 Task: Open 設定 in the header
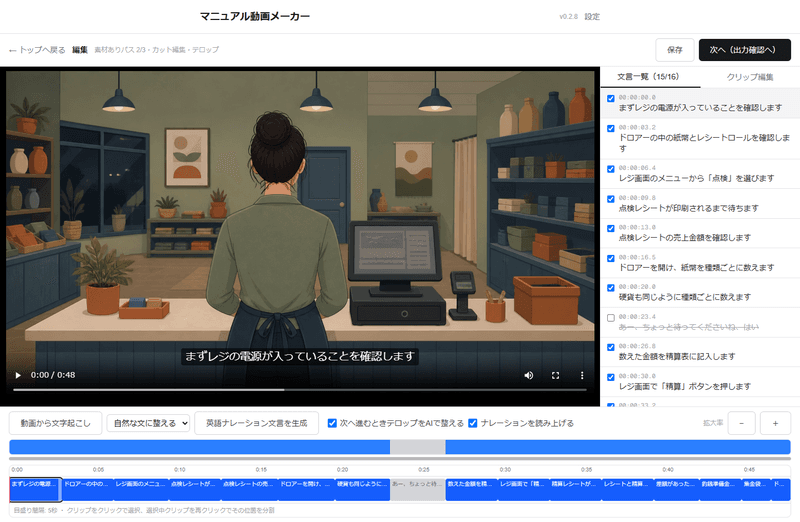(x=592, y=16)
